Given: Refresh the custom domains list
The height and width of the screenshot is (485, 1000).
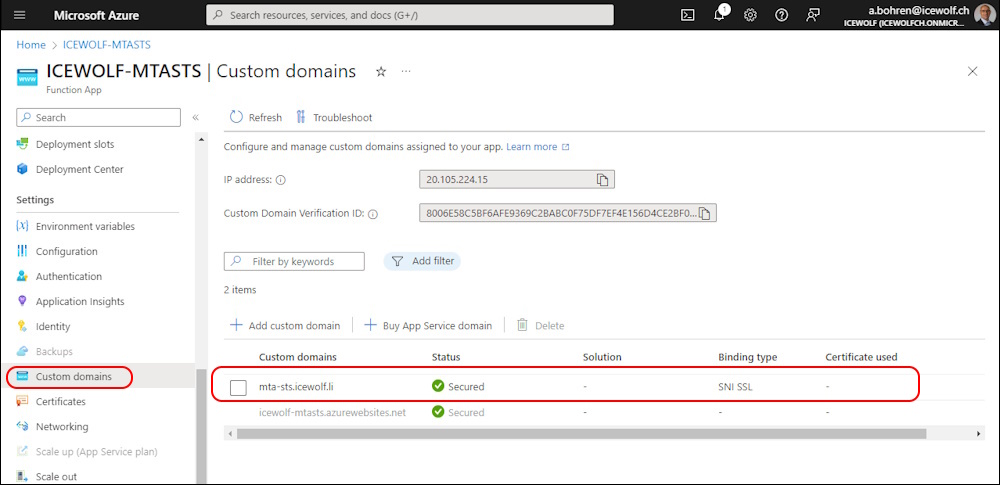Looking at the screenshot, I should (x=256, y=117).
